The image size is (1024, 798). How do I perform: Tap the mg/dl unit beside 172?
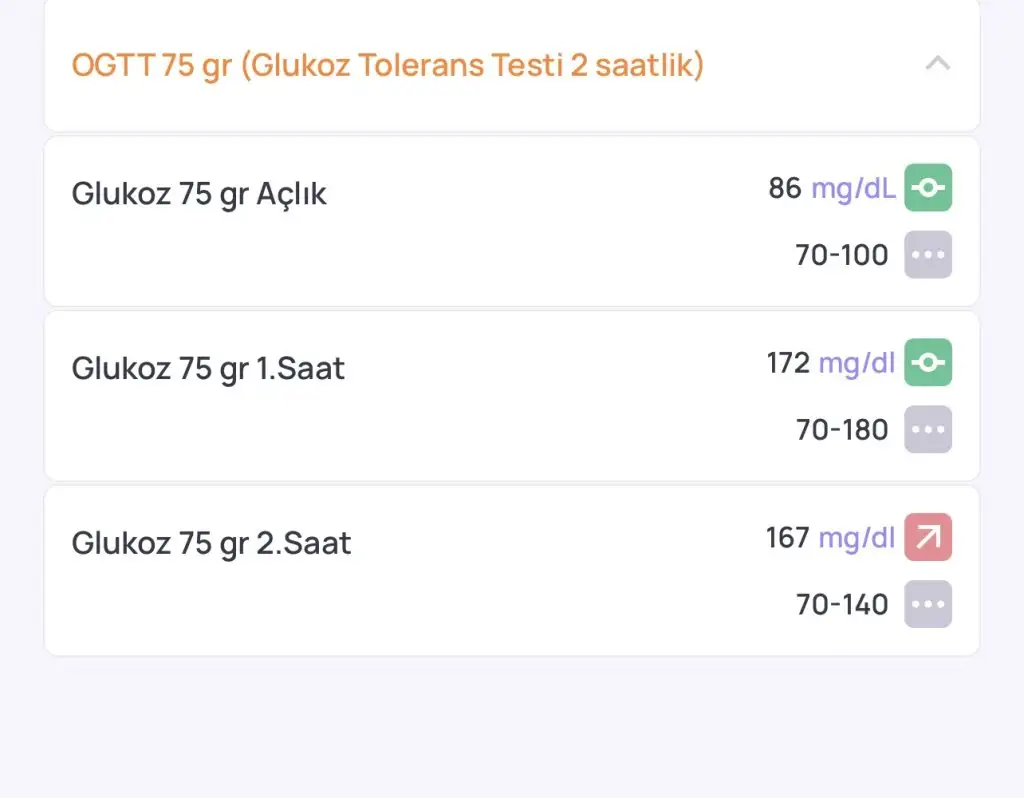tap(856, 362)
